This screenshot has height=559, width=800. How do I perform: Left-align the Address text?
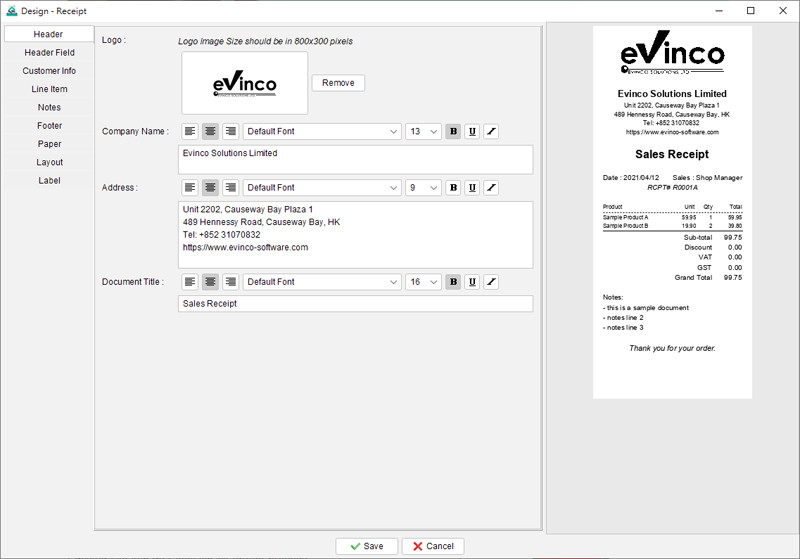tap(190, 188)
